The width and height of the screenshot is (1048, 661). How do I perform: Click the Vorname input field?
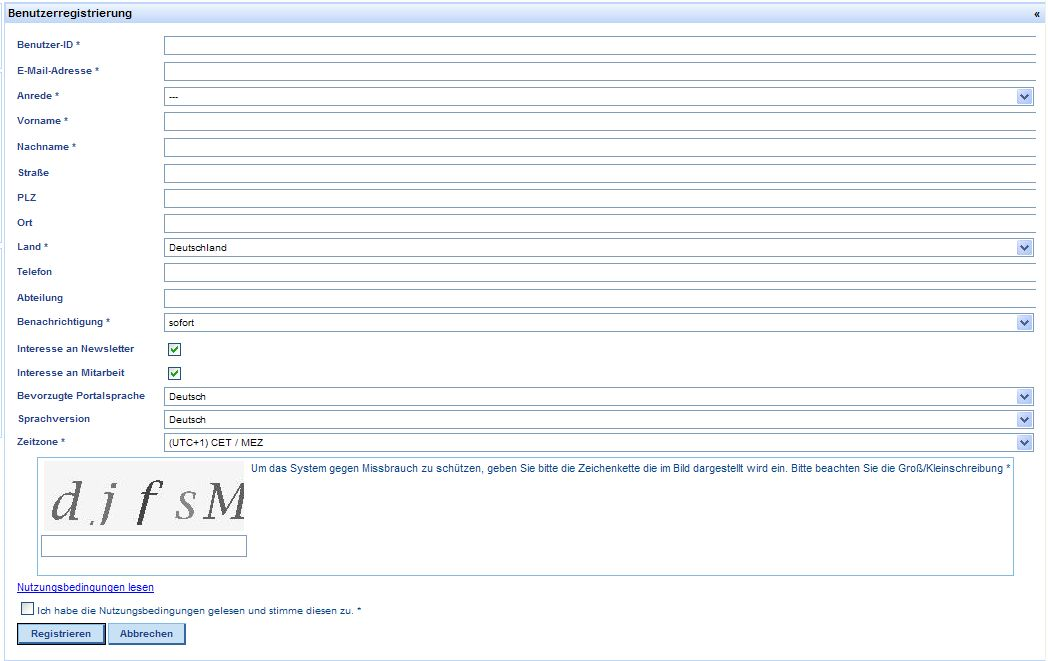[598, 122]
